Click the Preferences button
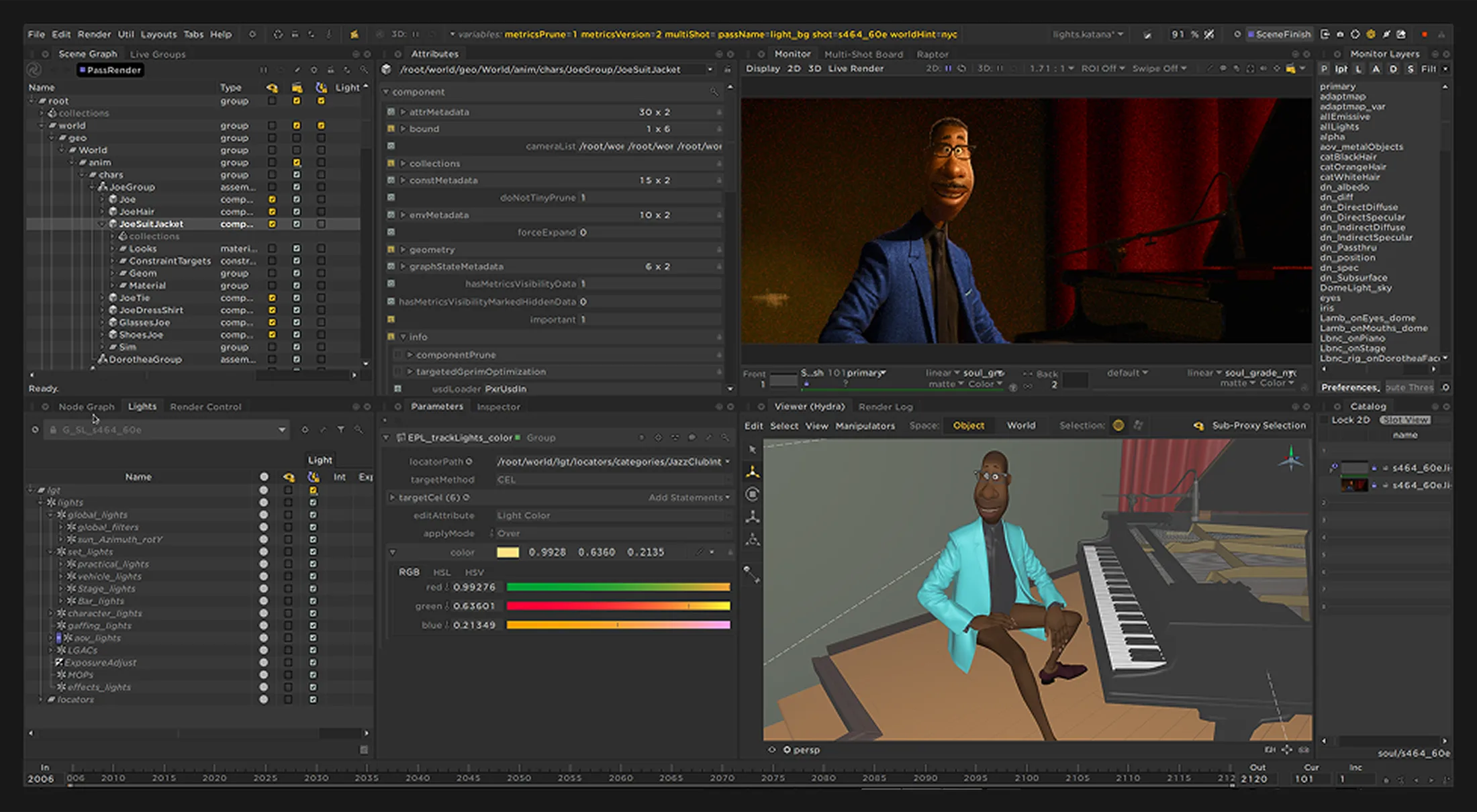Image resolution: width=1477 pixels, height=812 pixels. (x=1349, y=387)
